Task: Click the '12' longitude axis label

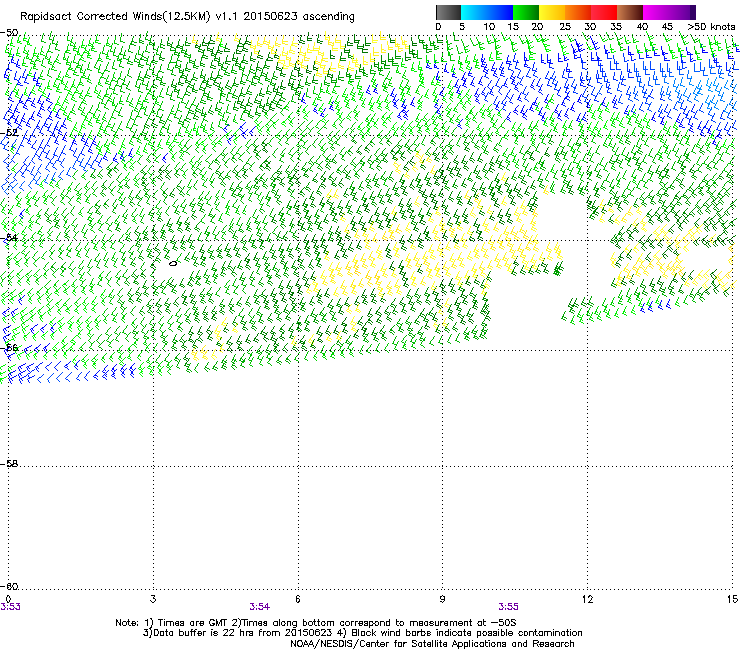Action: click(x=587, y=599)
